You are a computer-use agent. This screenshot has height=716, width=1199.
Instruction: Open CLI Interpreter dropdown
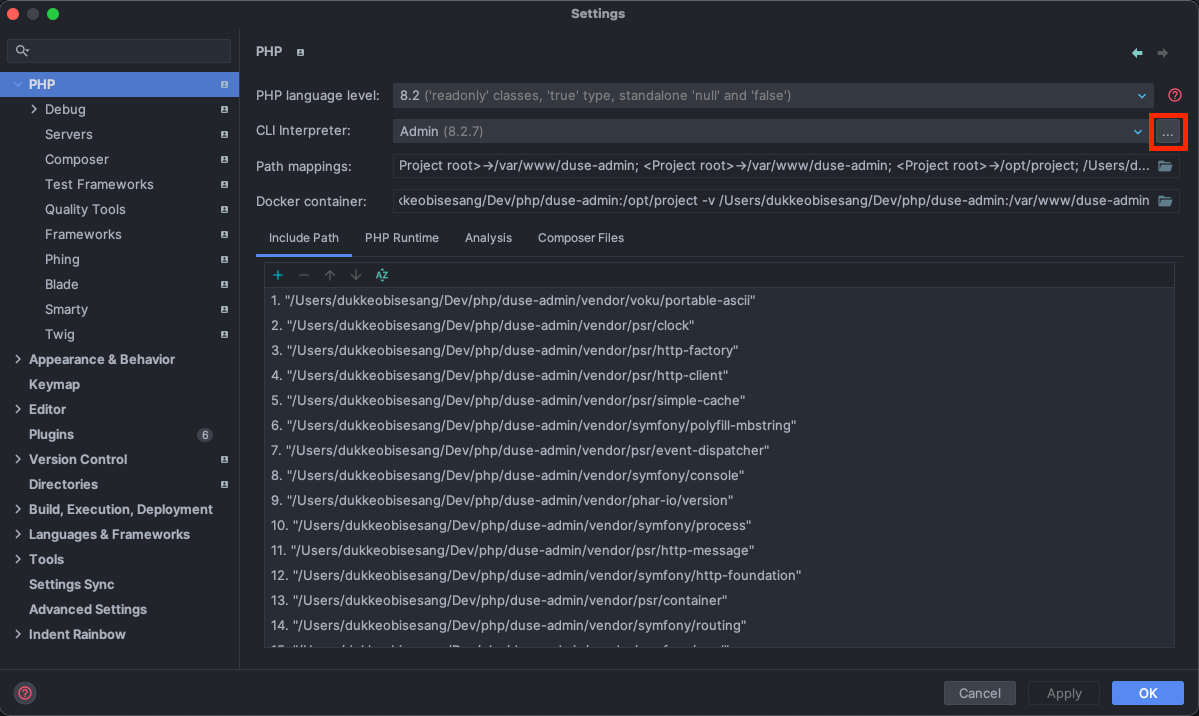coord(1137,132)
